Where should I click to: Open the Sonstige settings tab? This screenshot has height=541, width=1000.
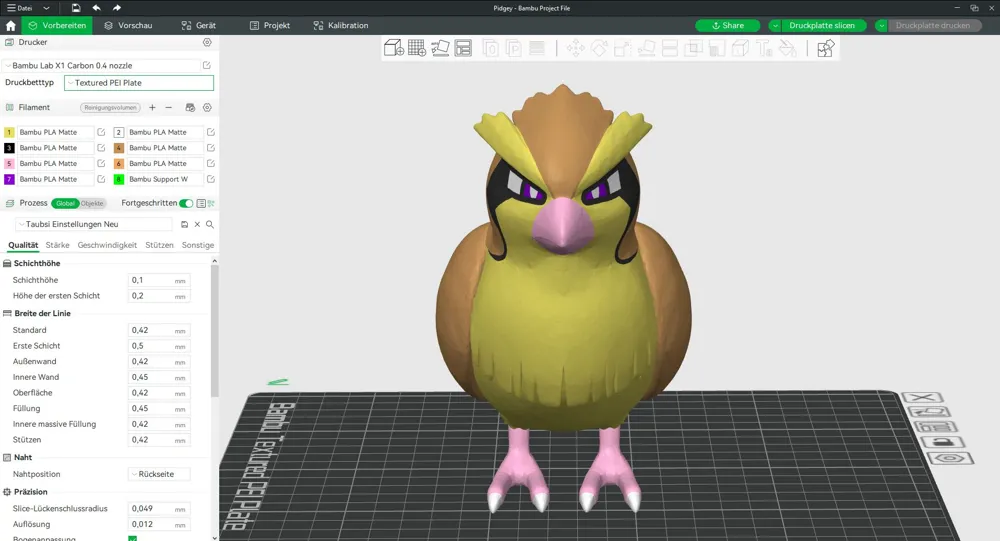[198, 245]
